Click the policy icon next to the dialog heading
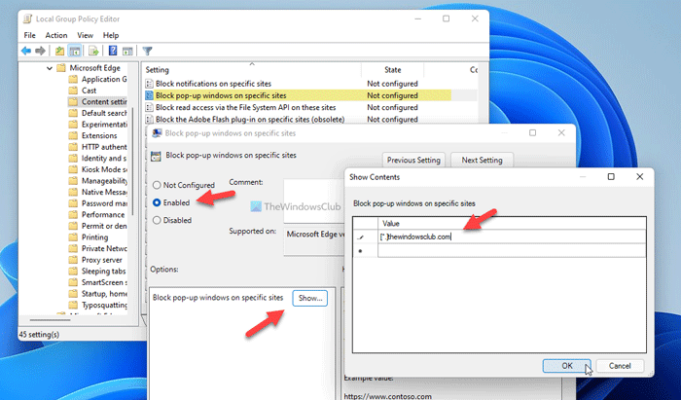Screen dimensions: 681x400 pyautogui.click(x=155, y=156)
